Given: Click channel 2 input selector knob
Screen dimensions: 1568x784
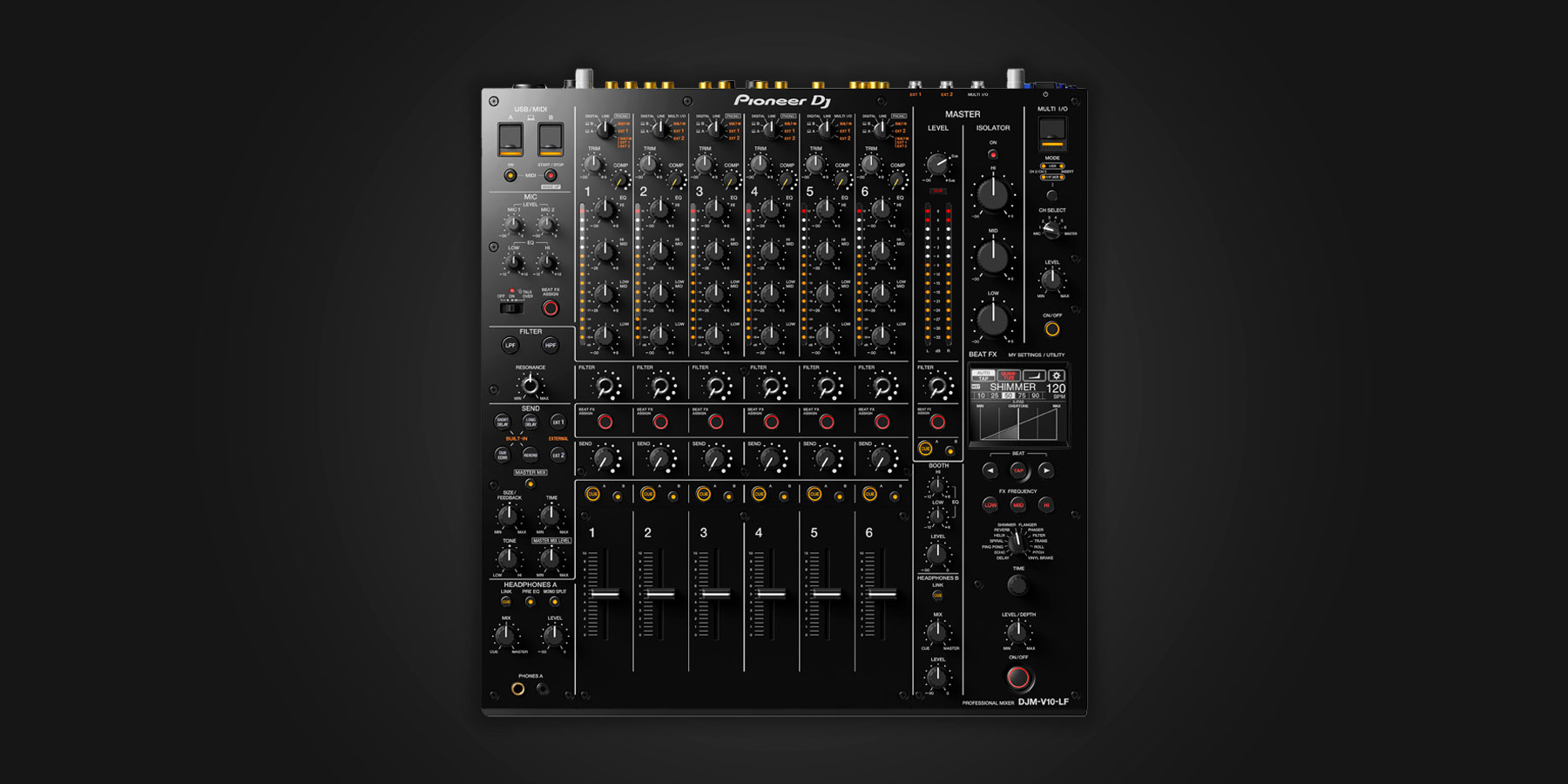Looking at the screenshot, I should [x=660, y=129].
